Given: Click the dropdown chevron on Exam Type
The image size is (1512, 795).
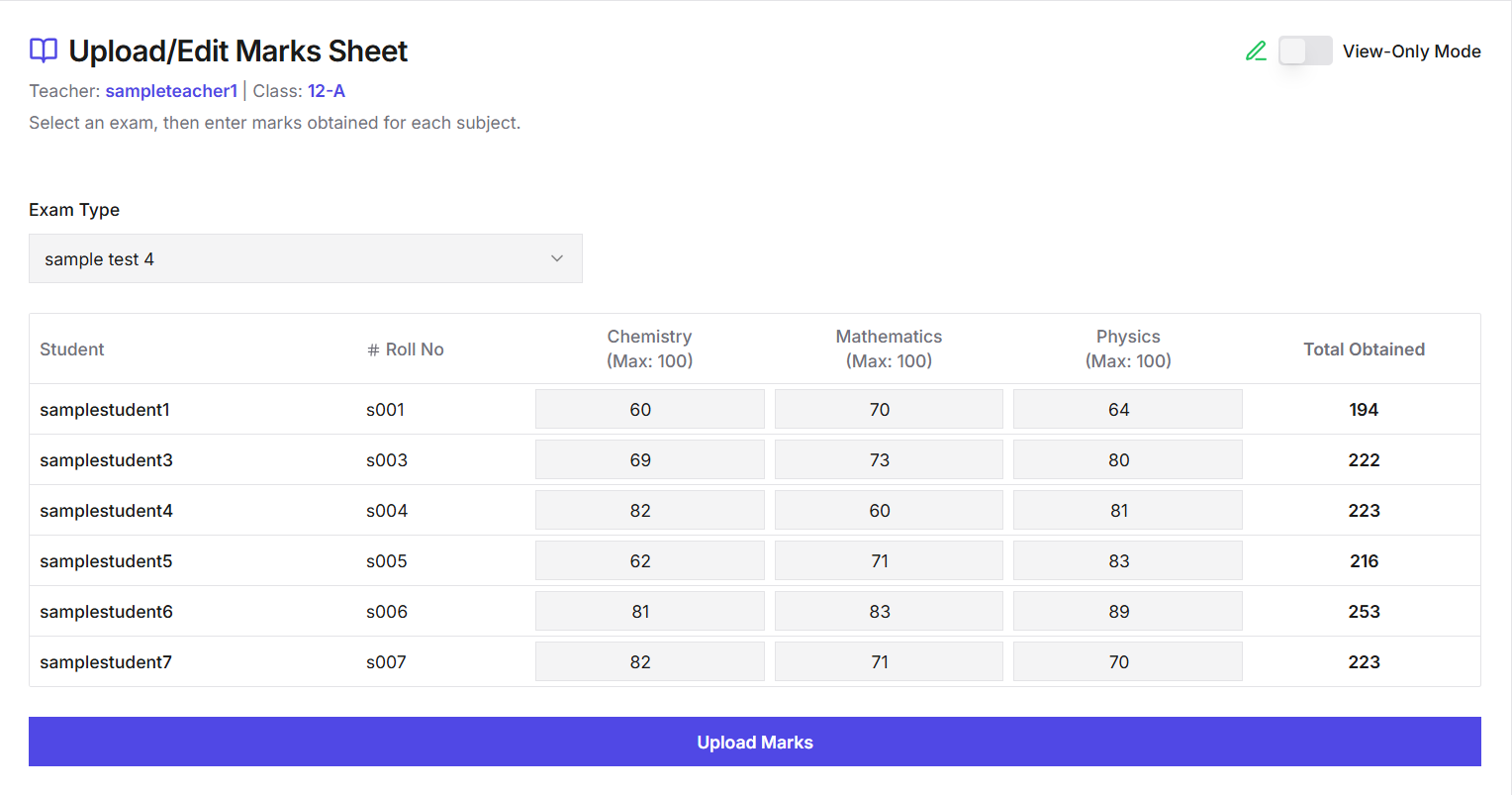Looking at the screenshot, I should [556, 257].
